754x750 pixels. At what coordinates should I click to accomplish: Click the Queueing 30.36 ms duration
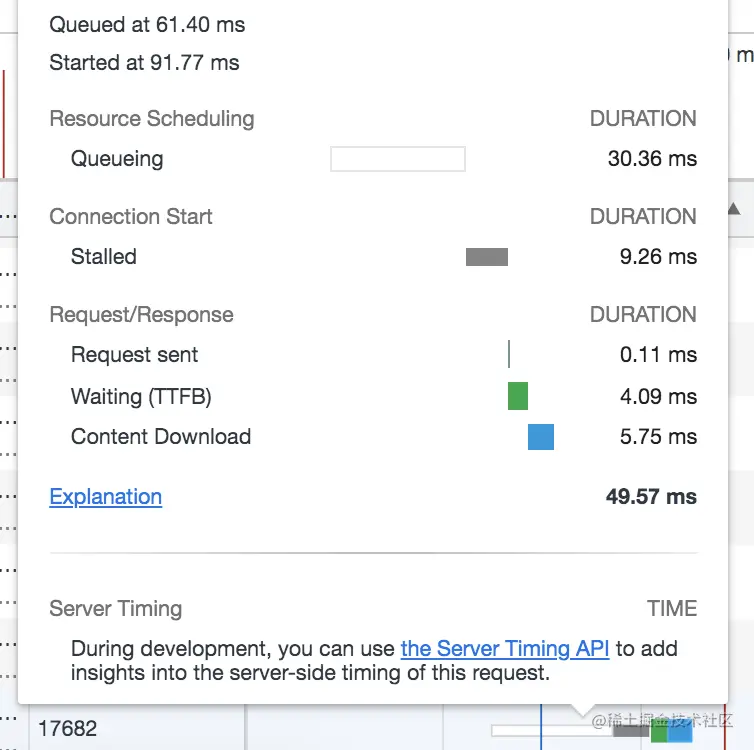pos(652,159)
